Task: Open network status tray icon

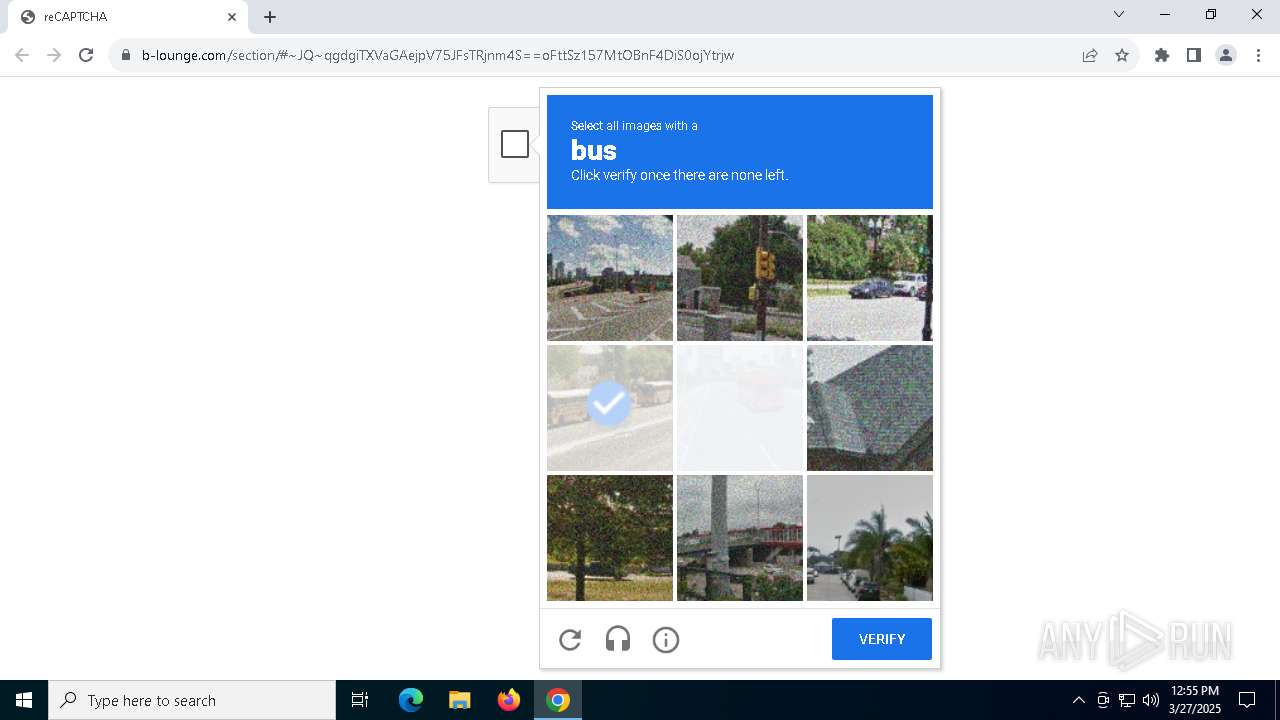Action: (1127, 700)
